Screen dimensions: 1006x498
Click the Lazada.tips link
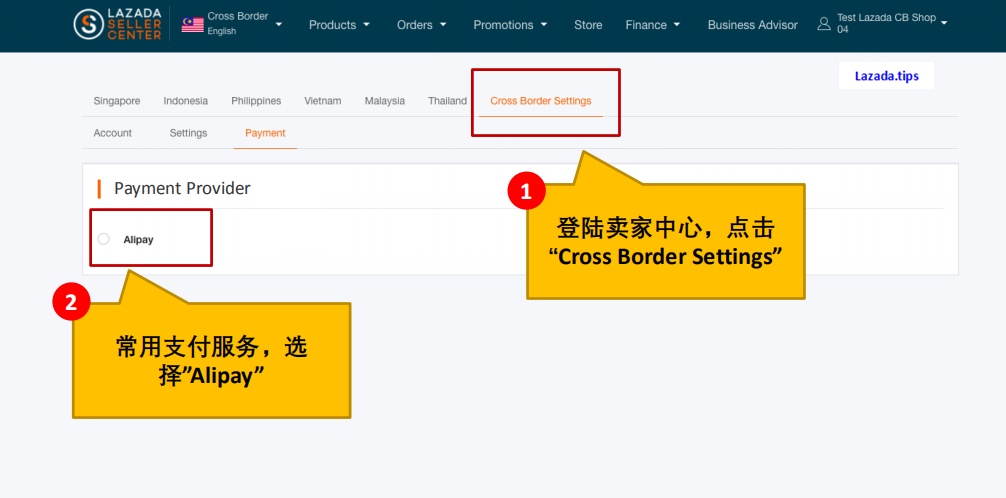coord(886,76)
